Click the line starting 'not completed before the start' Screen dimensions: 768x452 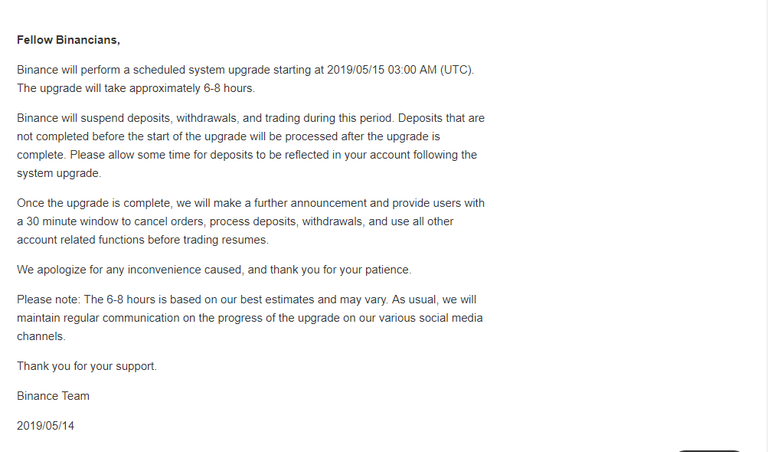(x=228, y=137)
